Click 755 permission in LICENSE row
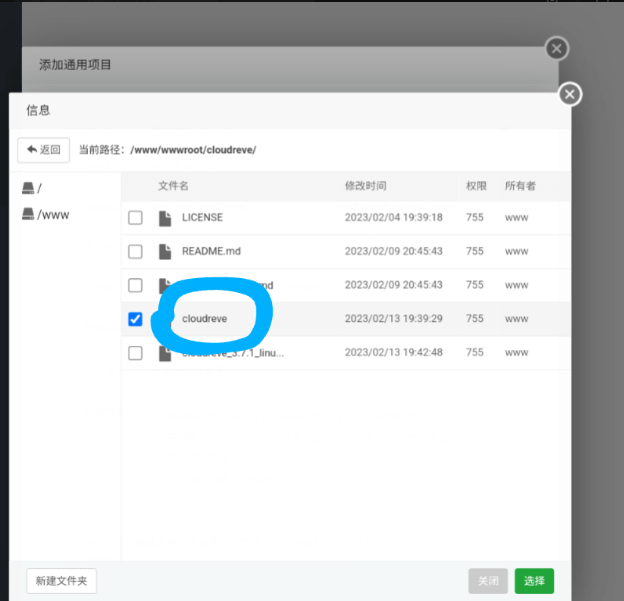Screen dimensions: 624x601 475,217
